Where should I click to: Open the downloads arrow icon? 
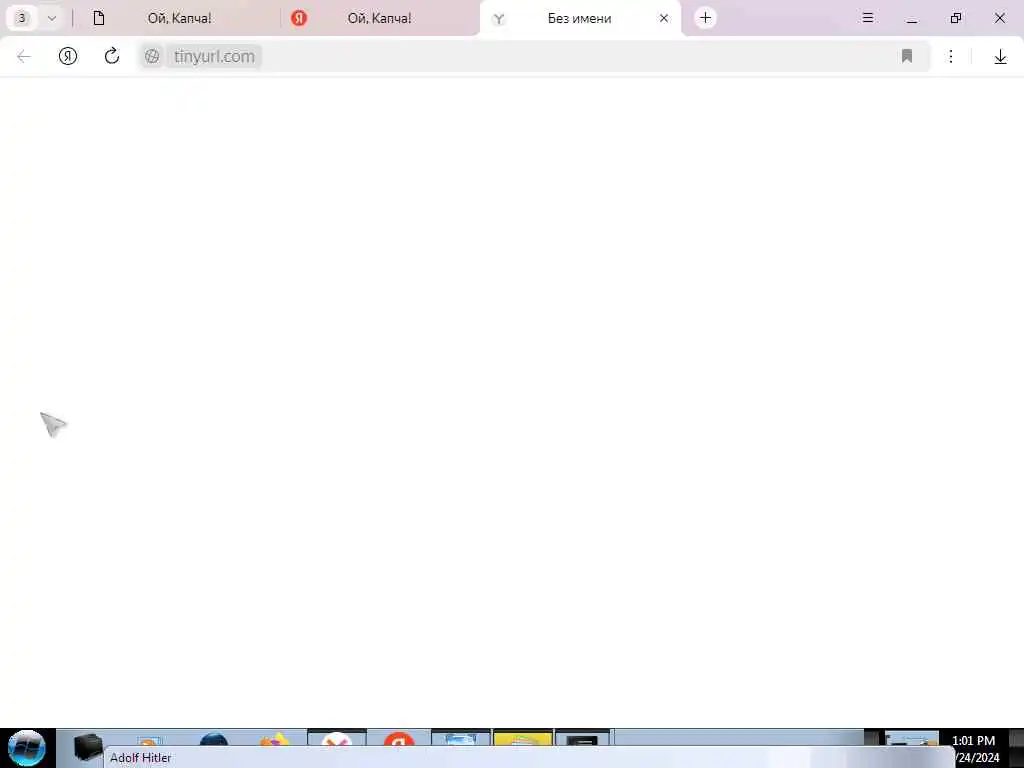click(x=1000, y=57)
